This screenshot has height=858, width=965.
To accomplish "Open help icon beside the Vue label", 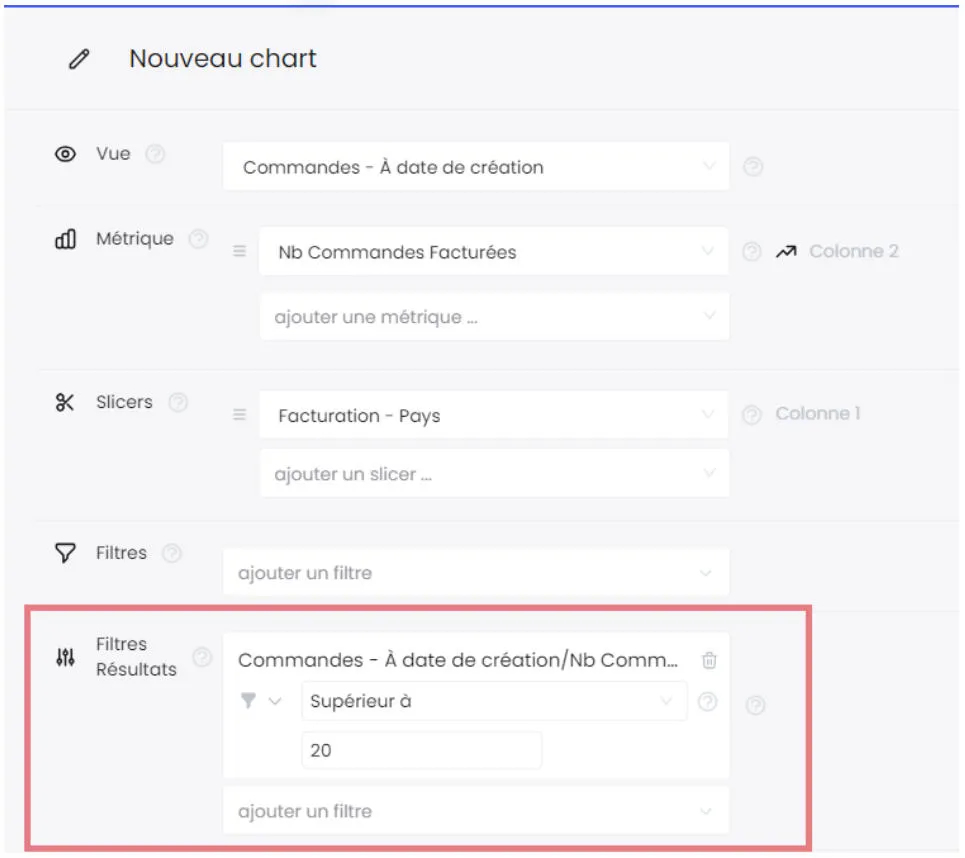I will (x=155, y=154).
